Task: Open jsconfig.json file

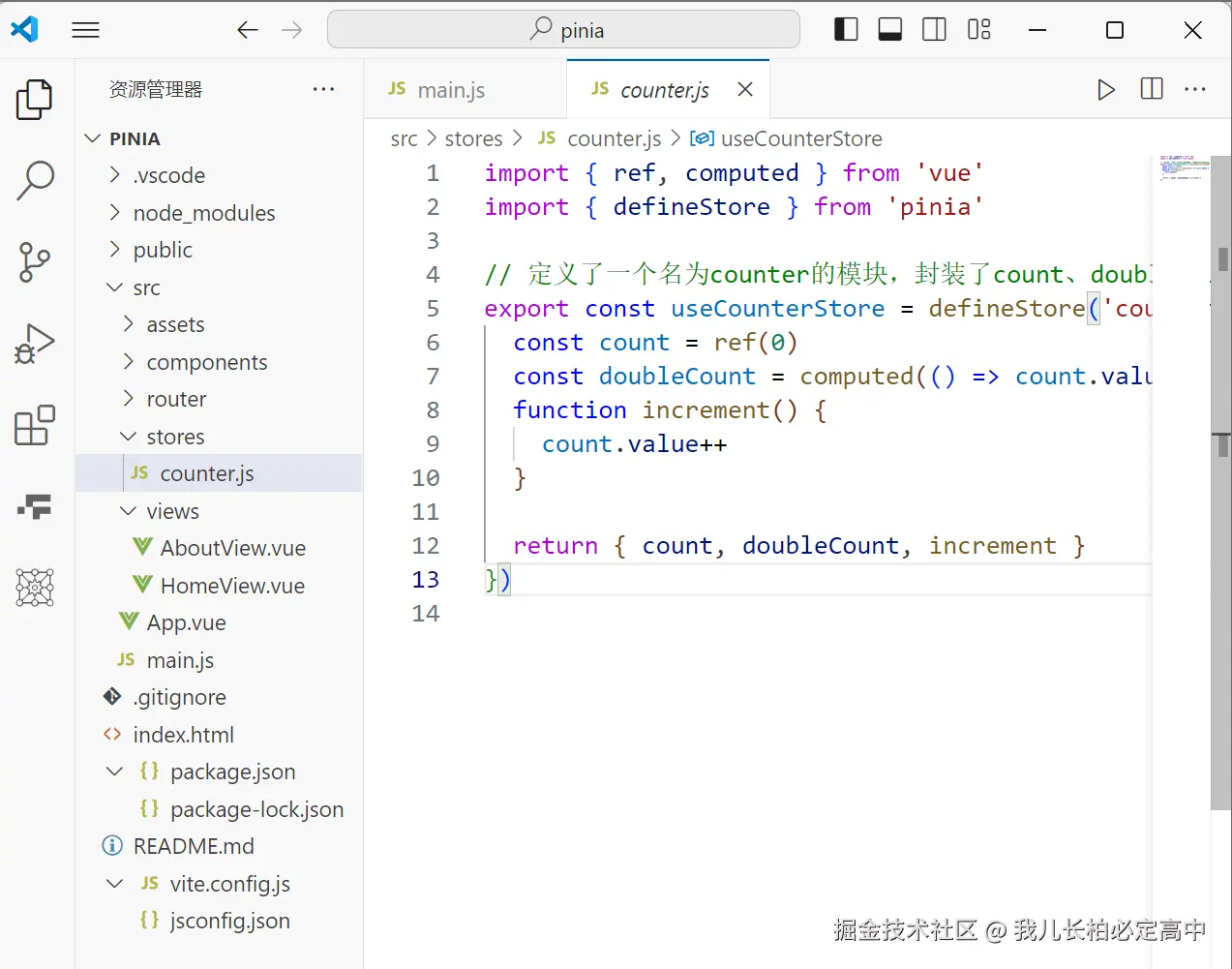Action: [x=219, y=921]
